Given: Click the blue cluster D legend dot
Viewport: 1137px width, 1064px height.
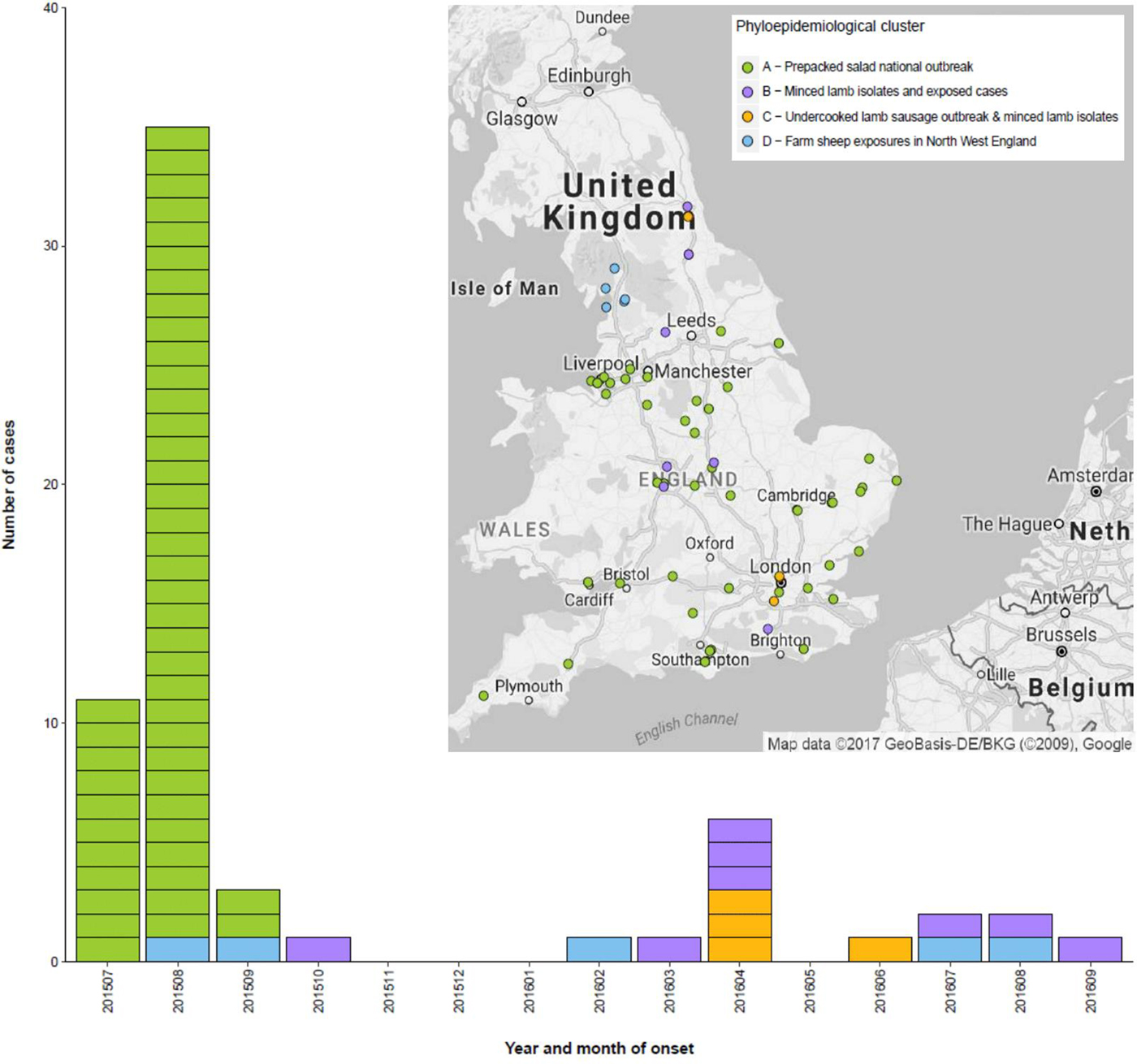Looking at the screenshot, I should click(747, 141).
